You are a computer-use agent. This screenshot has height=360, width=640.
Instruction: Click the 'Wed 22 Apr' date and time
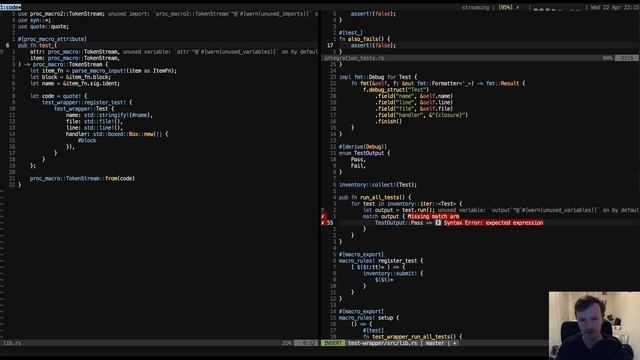615,7
